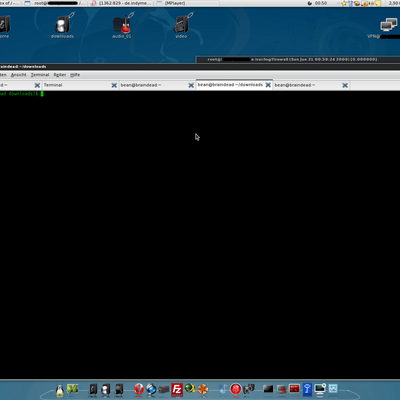Screen dimensions: 400x400
Task: Open the Hilfe menu
Action: coord(75,75)
